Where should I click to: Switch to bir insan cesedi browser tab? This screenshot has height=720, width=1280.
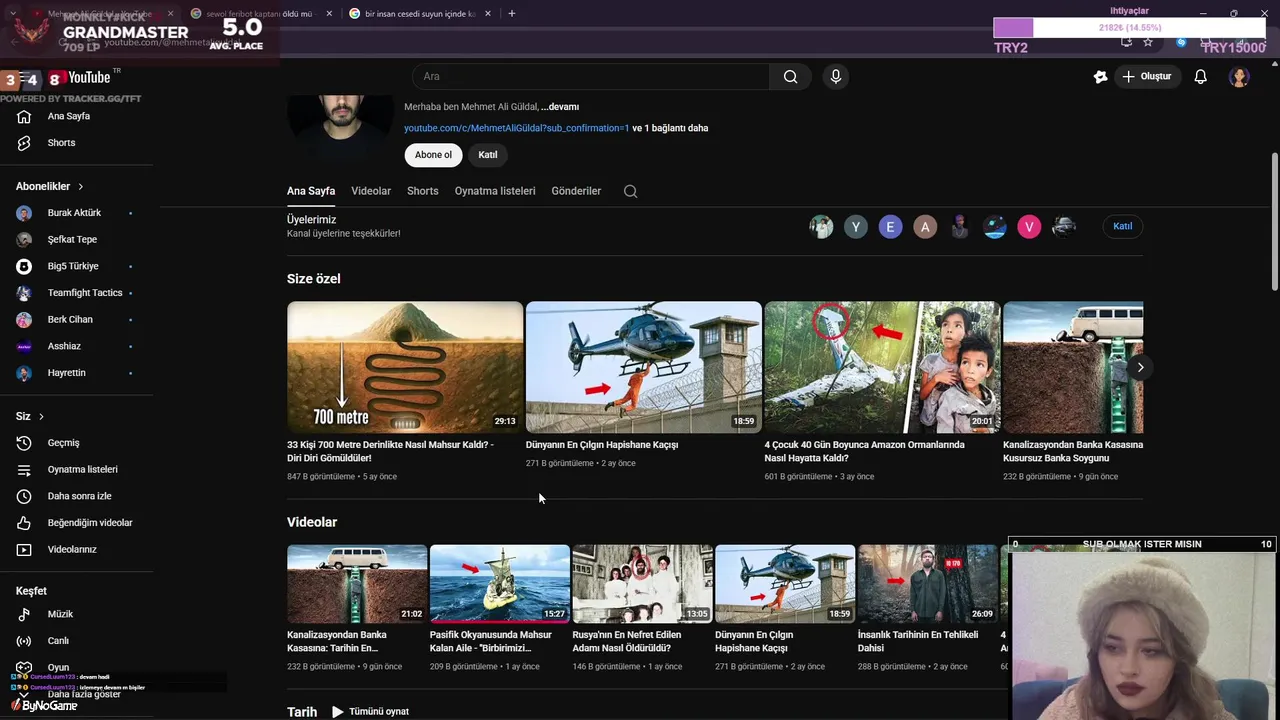420,14
